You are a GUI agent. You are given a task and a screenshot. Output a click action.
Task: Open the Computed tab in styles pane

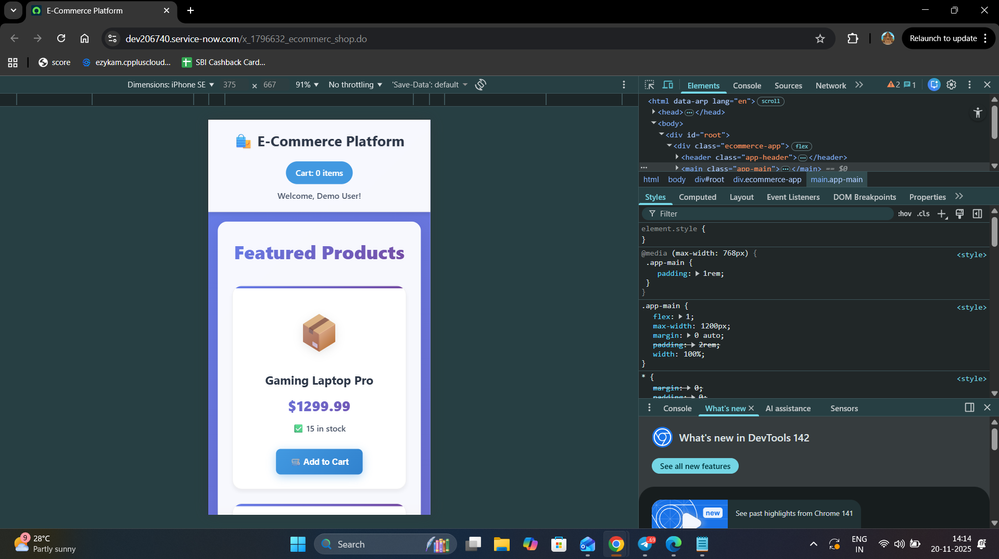click(697, 197)
